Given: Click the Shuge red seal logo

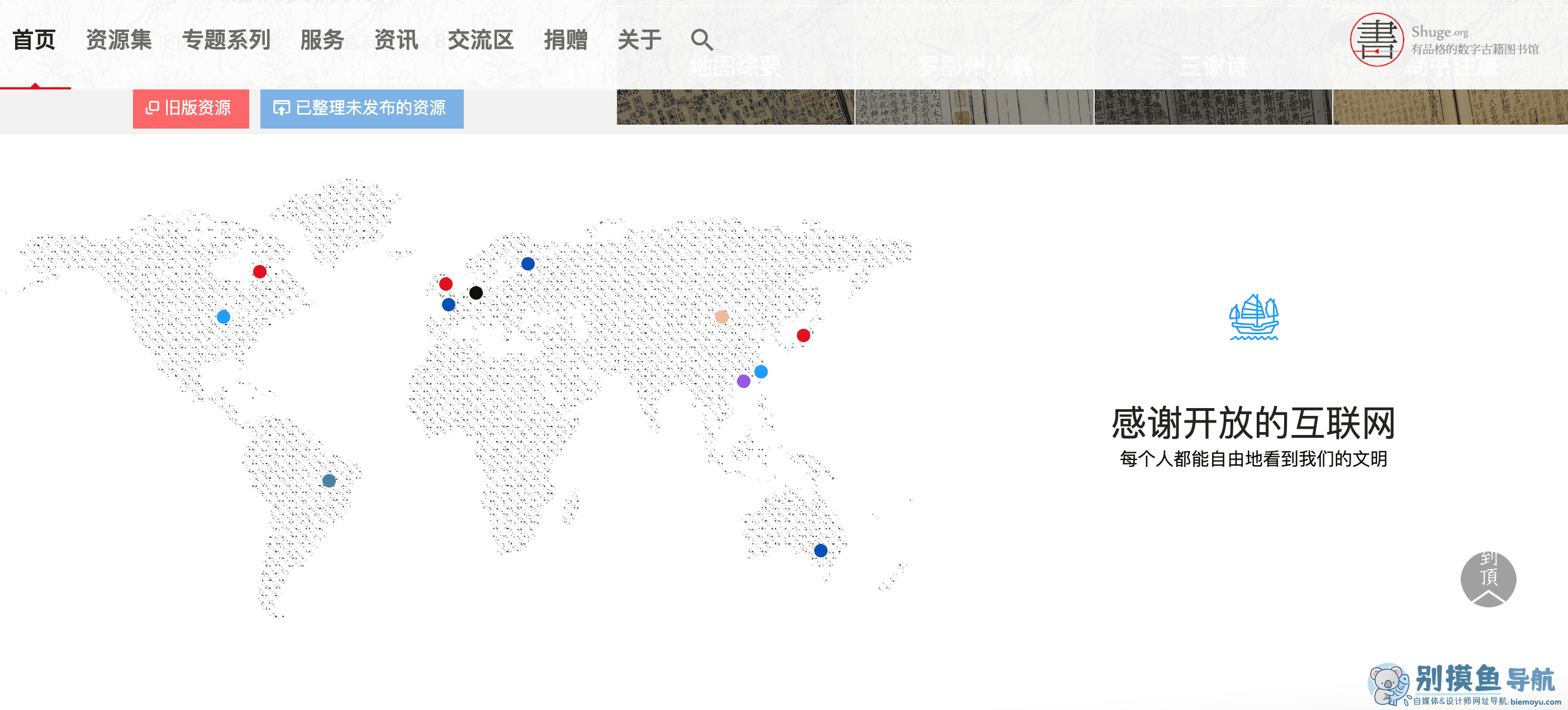Looking at the screenshot, I should (x=1376, y=40).
